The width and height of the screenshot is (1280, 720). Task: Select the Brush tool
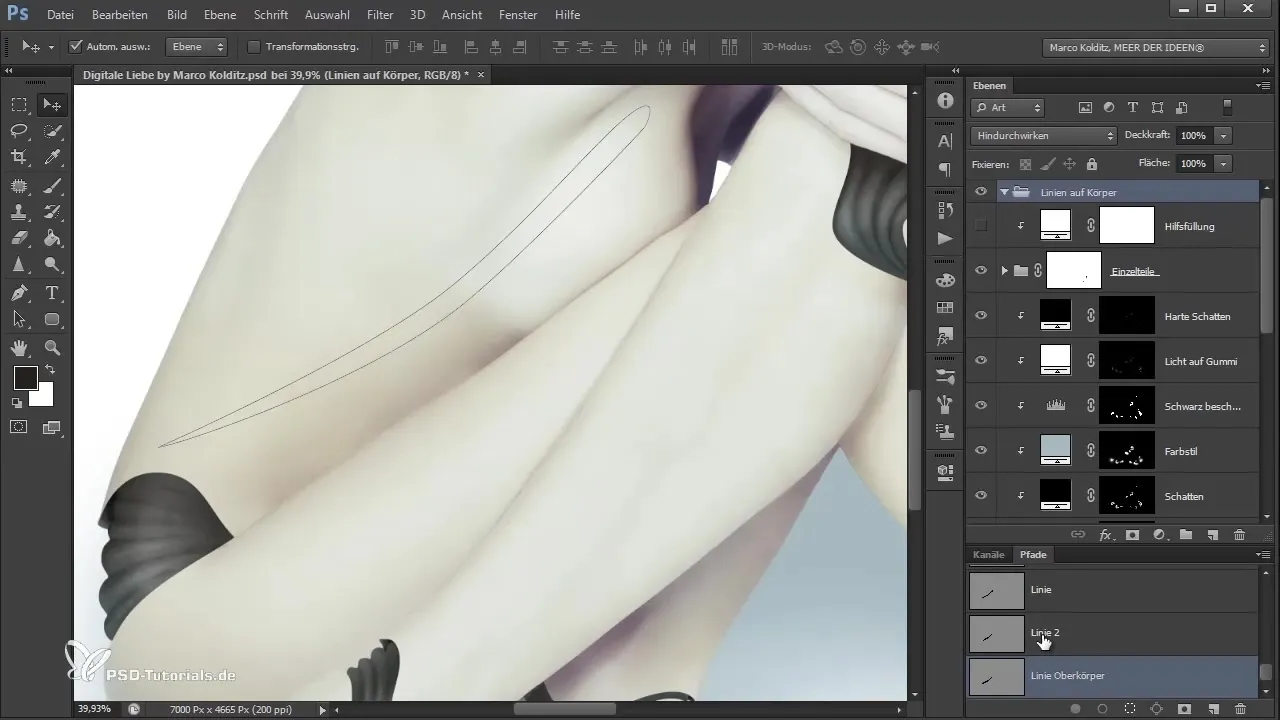point(52,185)
